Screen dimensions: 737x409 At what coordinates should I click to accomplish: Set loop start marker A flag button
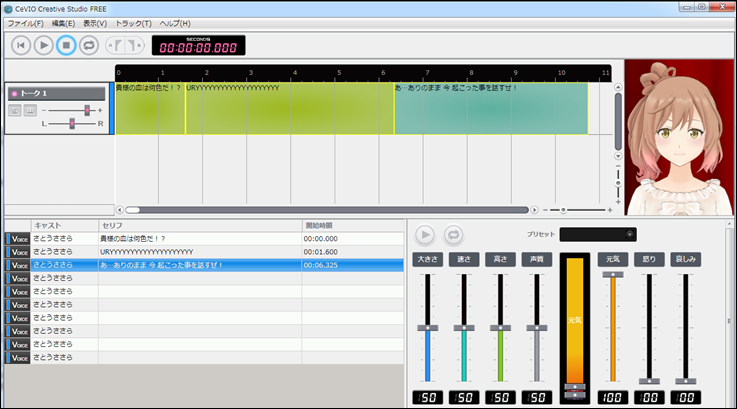(x=116, y=46)
